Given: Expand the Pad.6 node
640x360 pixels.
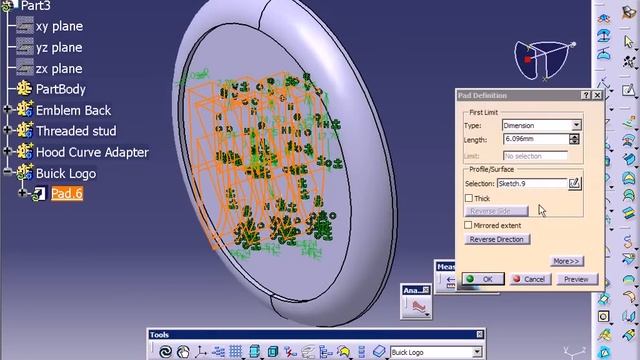Looking at the screenshot, I should 23,193.
